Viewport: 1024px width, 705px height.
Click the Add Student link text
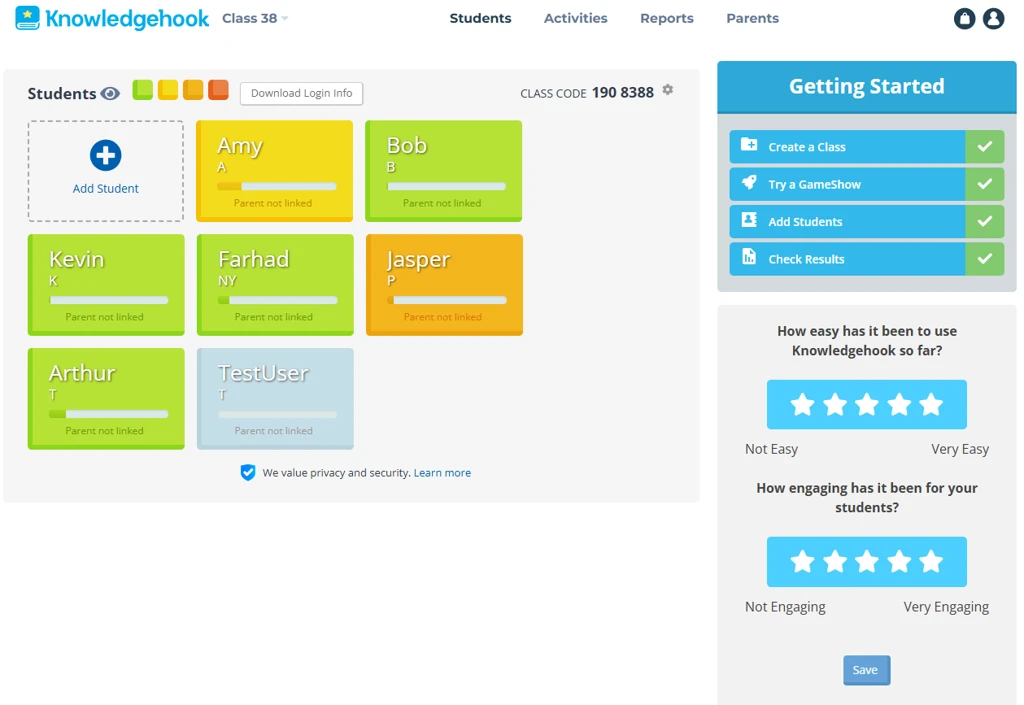coord(105,189)
